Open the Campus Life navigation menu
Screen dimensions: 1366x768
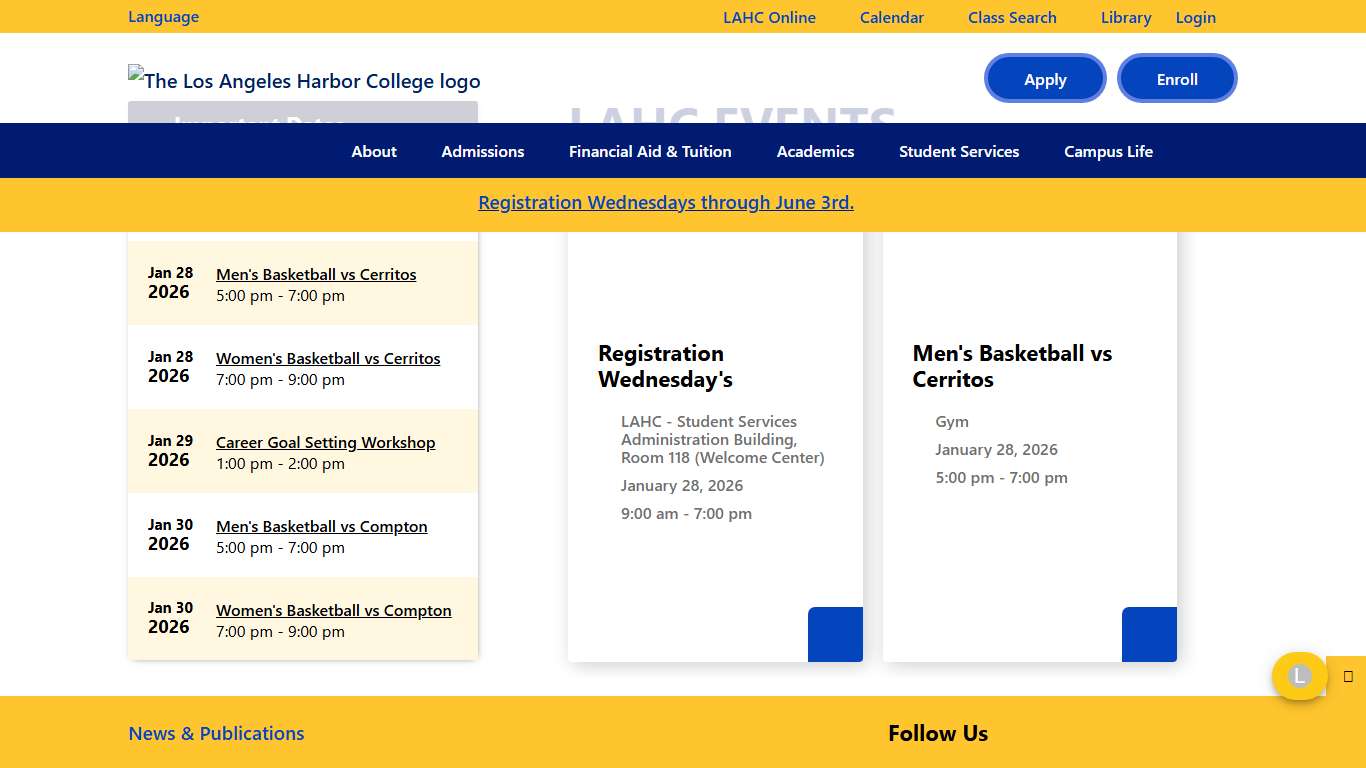click(1108, 151)
